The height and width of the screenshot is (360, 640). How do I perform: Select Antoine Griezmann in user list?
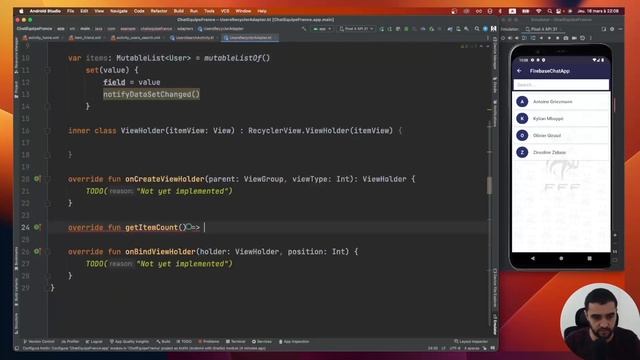tap(561, 102)
